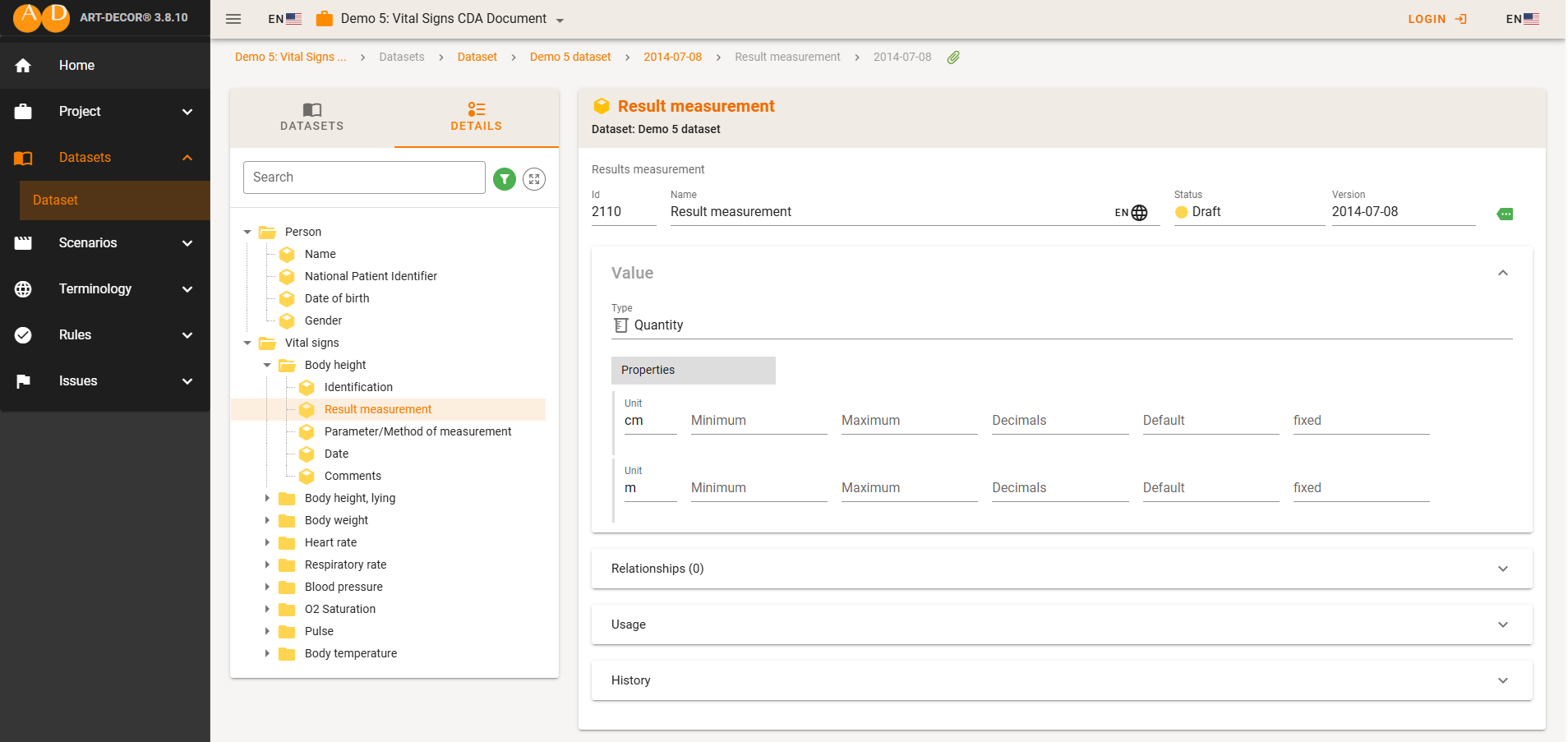The image size is (1568, 742).
Task: Click the Properties button
Action: coord(694,370)
